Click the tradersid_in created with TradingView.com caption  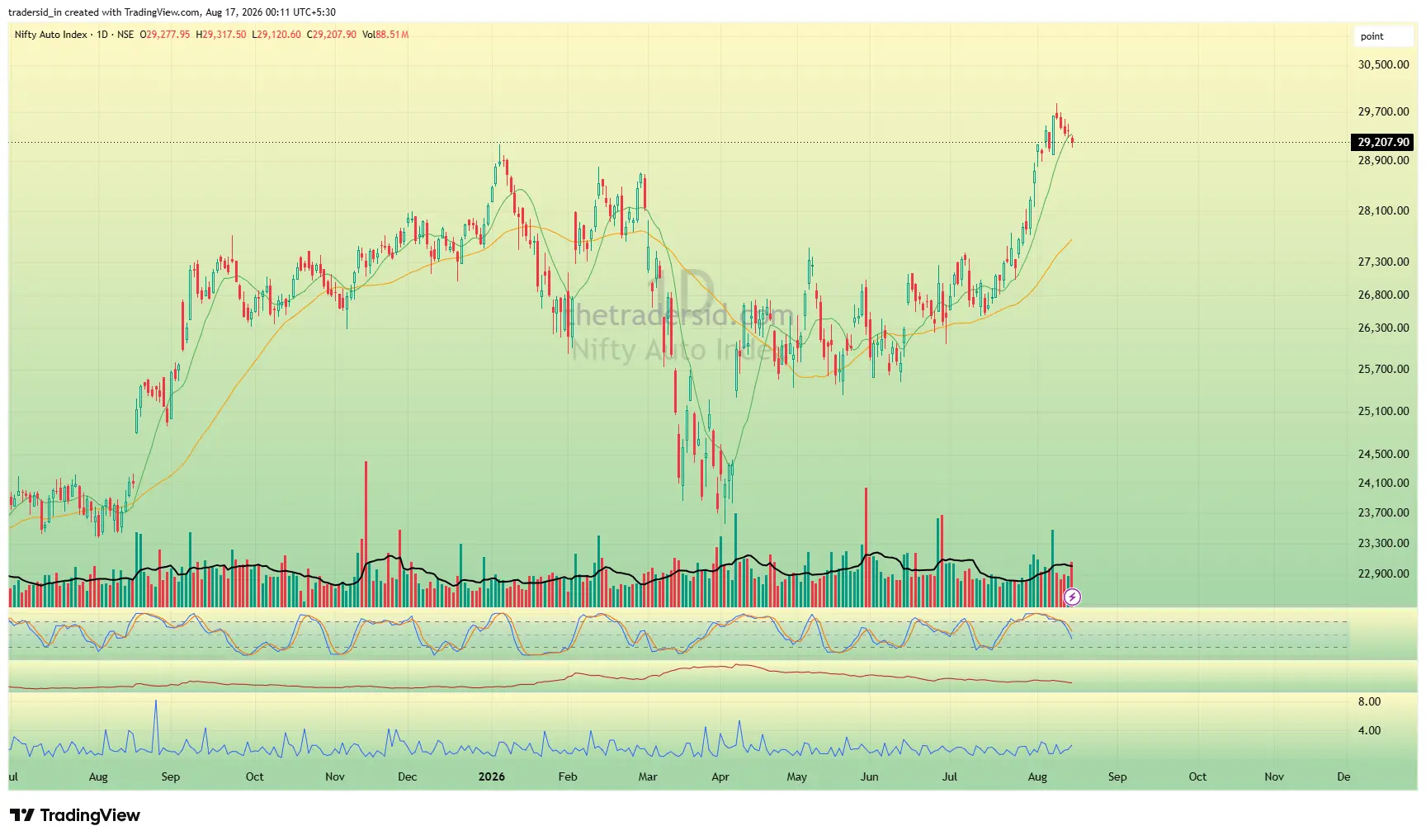[x=172, y=12]
